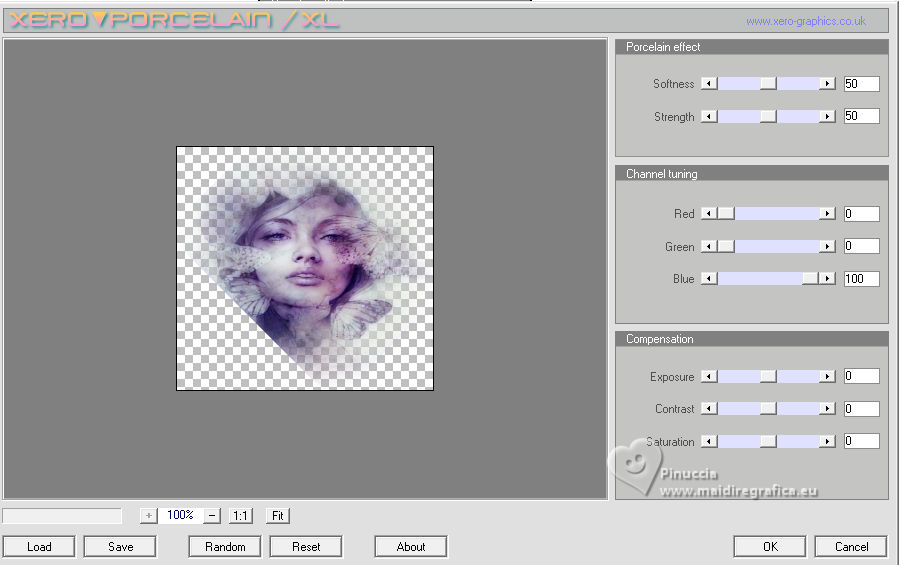Click the Blue slider right arrow
The width and height of the screenshot is (899, 565).
[x=827, y=279]
